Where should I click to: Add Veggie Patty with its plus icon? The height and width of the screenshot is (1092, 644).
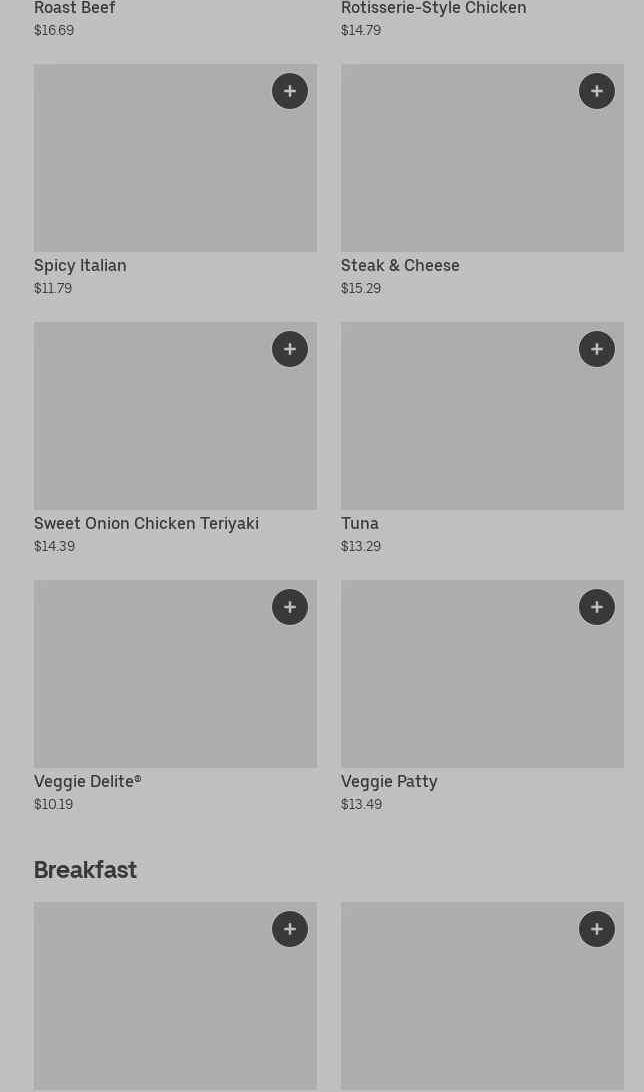[597, 607]
